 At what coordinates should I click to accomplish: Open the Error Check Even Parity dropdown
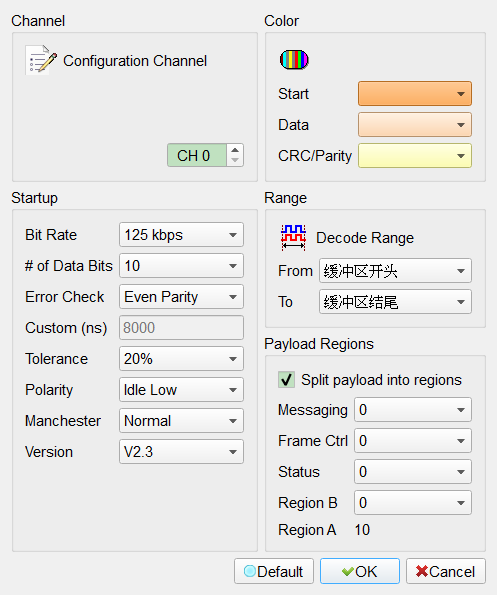(x=181, y=297)
